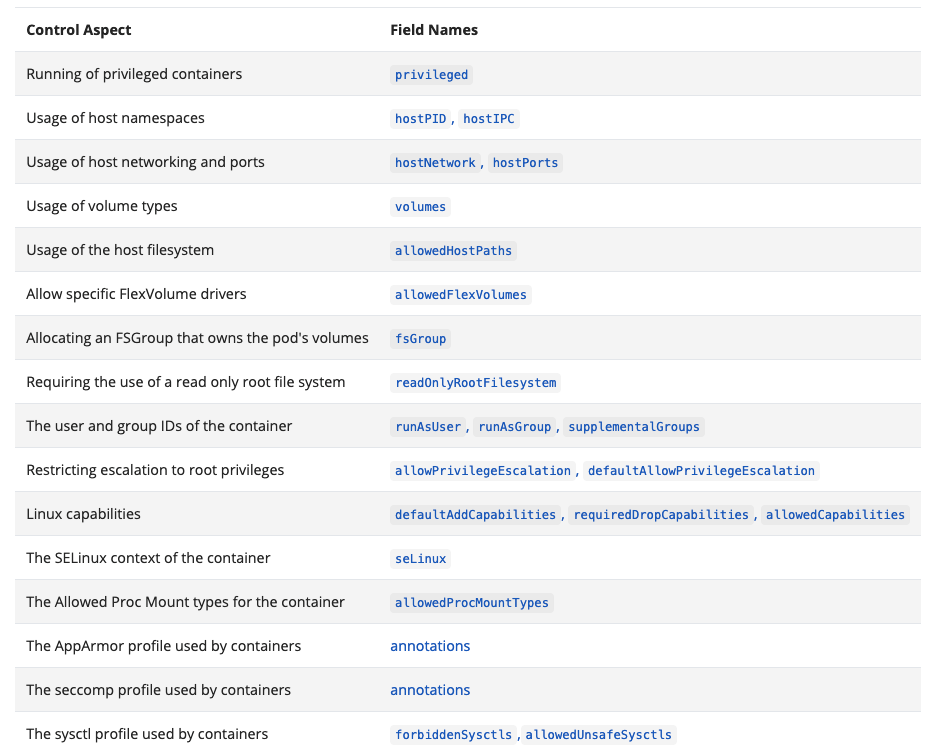Open the forbiddenSysctls link
931x753 pixels.
[454, 735]
